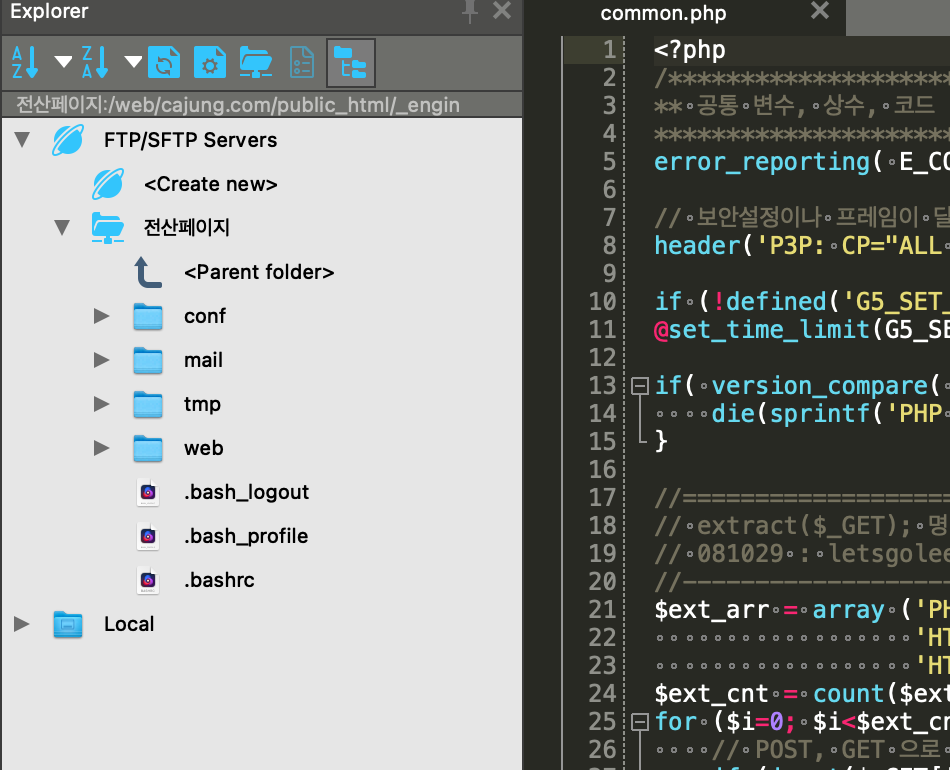Pin the Explorer panel
The height and width of the screenshot is (770, 950).
click(469, 12)
